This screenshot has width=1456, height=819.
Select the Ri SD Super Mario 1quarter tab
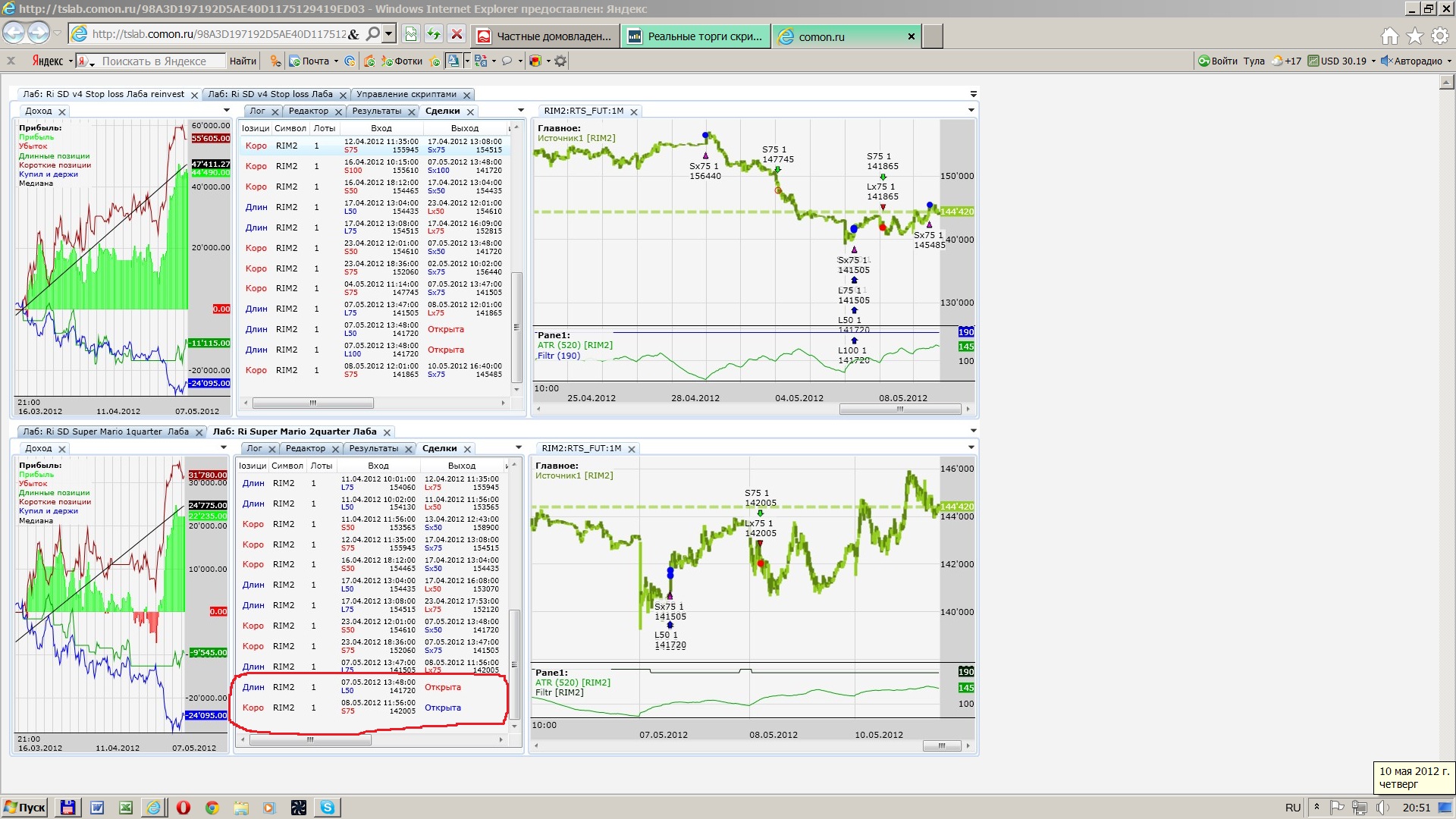click(x=105, y=431)
